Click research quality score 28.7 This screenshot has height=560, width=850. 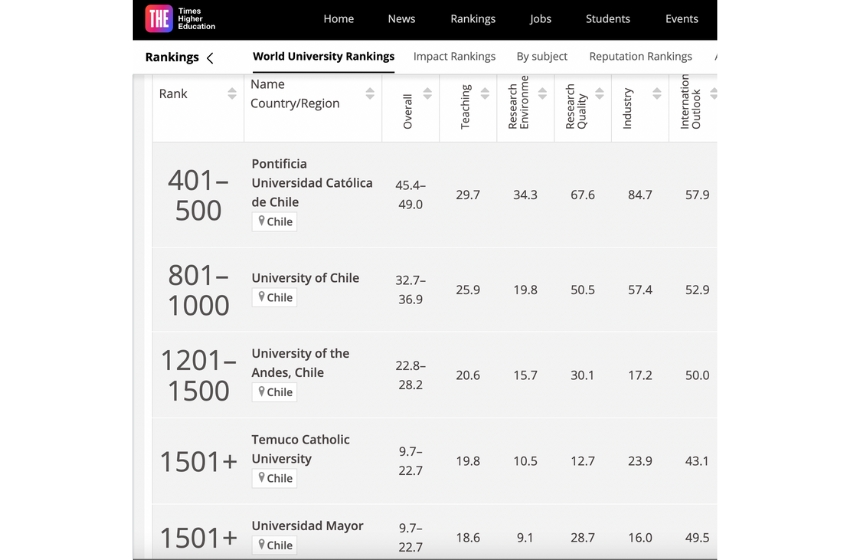[583, 538]
